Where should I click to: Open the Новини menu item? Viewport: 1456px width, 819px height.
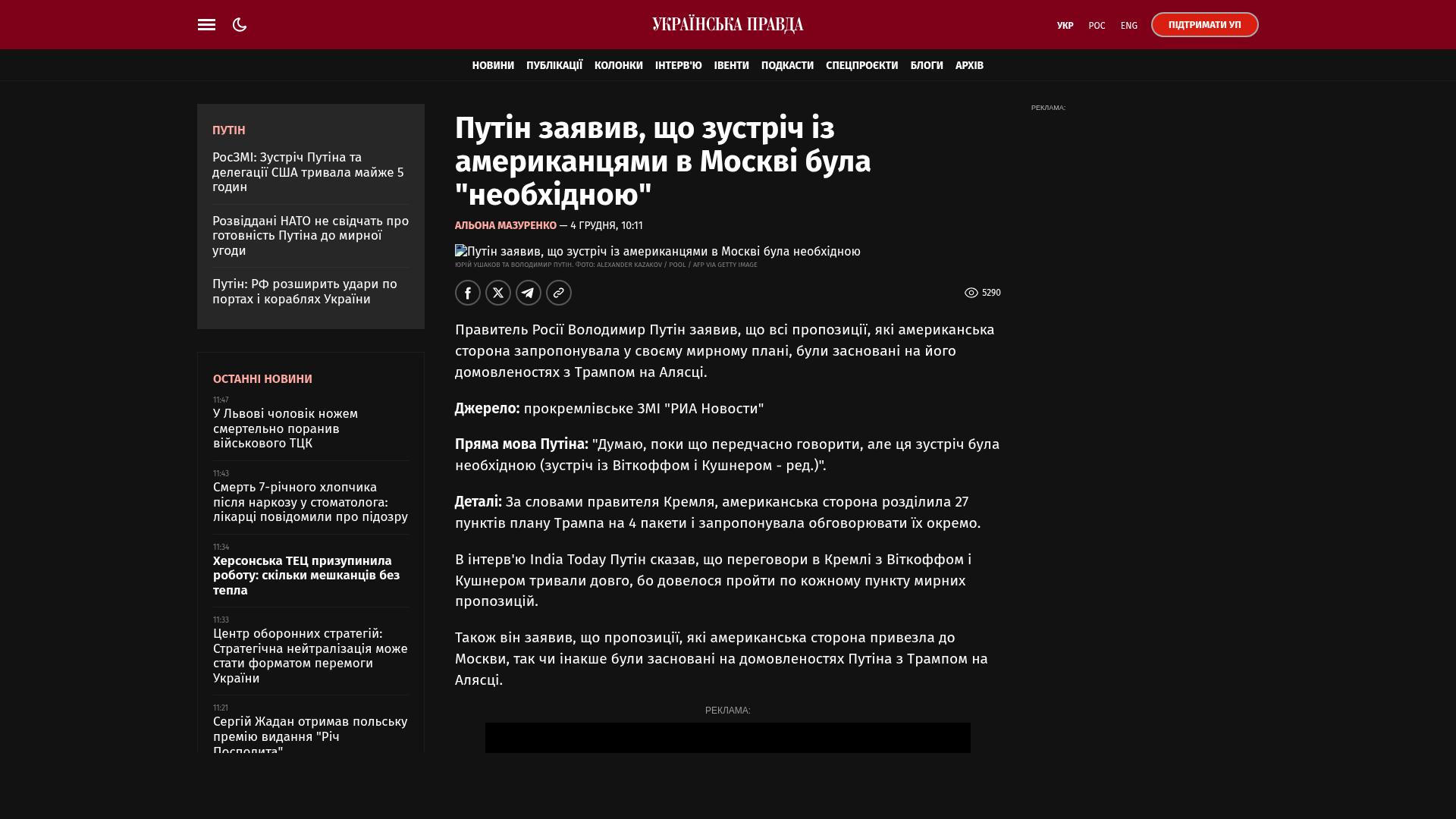tap(493, 66)
